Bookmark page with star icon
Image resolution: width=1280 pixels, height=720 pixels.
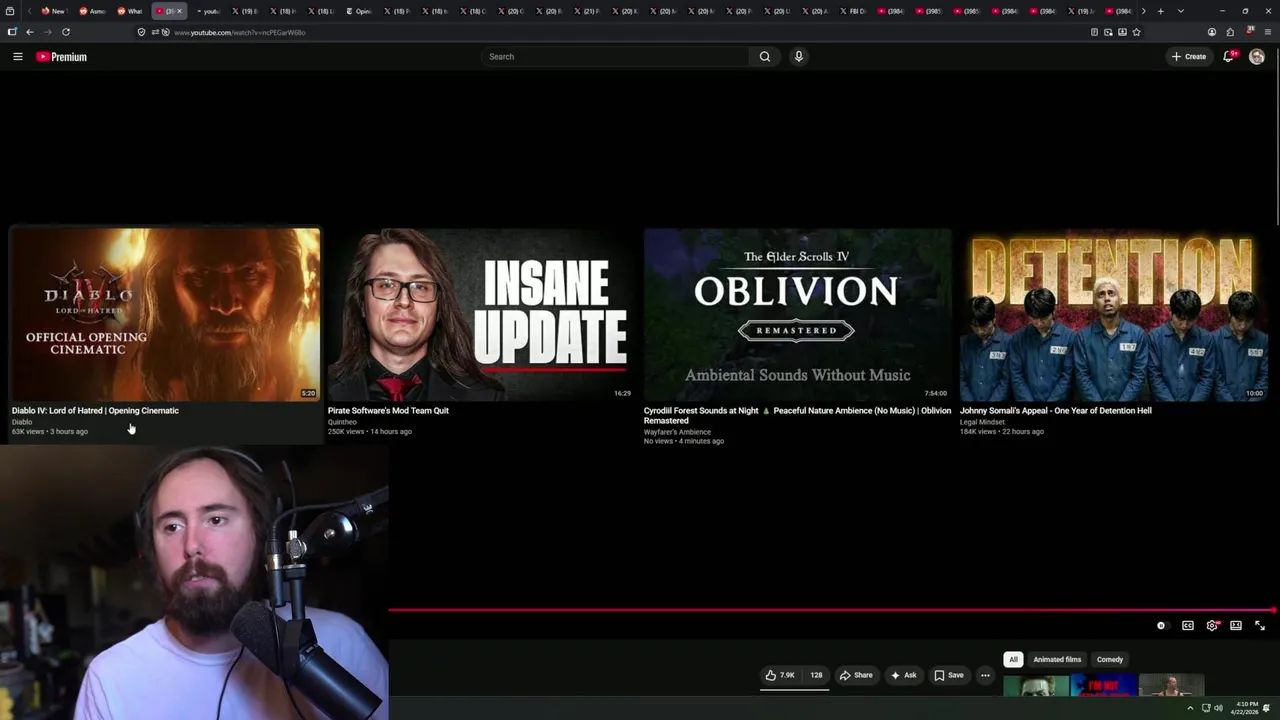(1136, 32)
